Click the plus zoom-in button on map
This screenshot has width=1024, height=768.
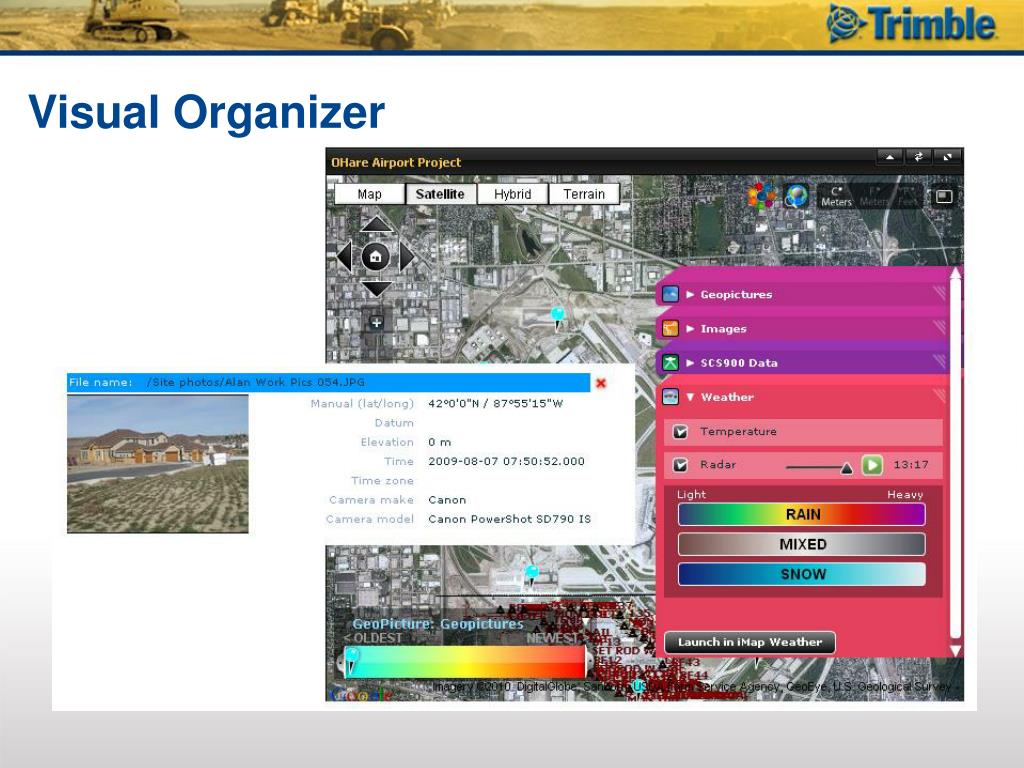click(376, 322)
